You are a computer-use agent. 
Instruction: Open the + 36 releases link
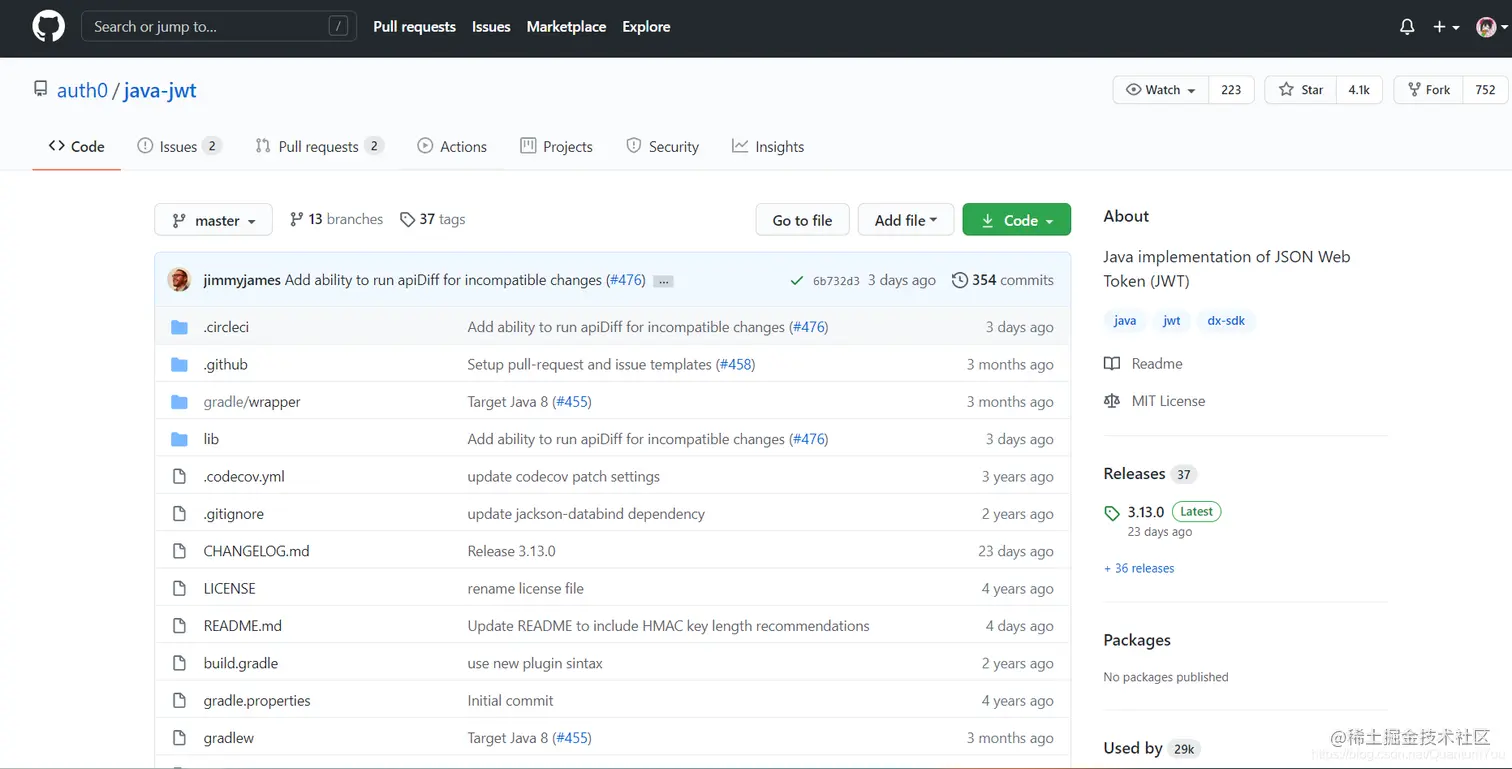coord(1139,568)
